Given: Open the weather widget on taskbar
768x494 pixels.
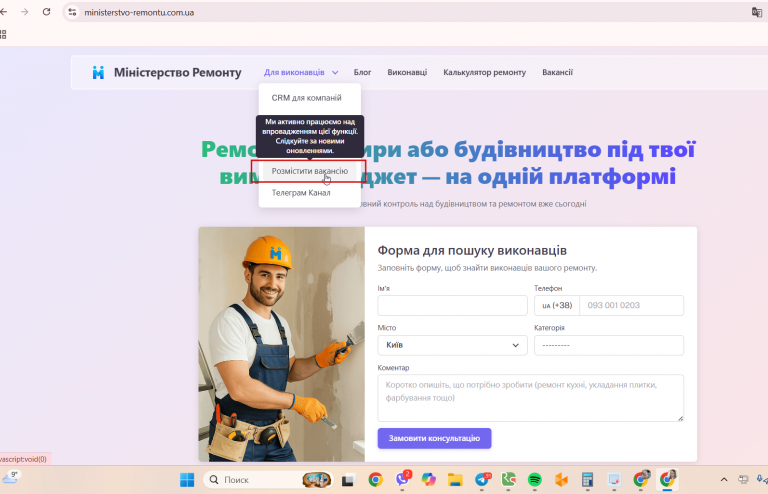Looking at the screenshot, I should point(10,477).
